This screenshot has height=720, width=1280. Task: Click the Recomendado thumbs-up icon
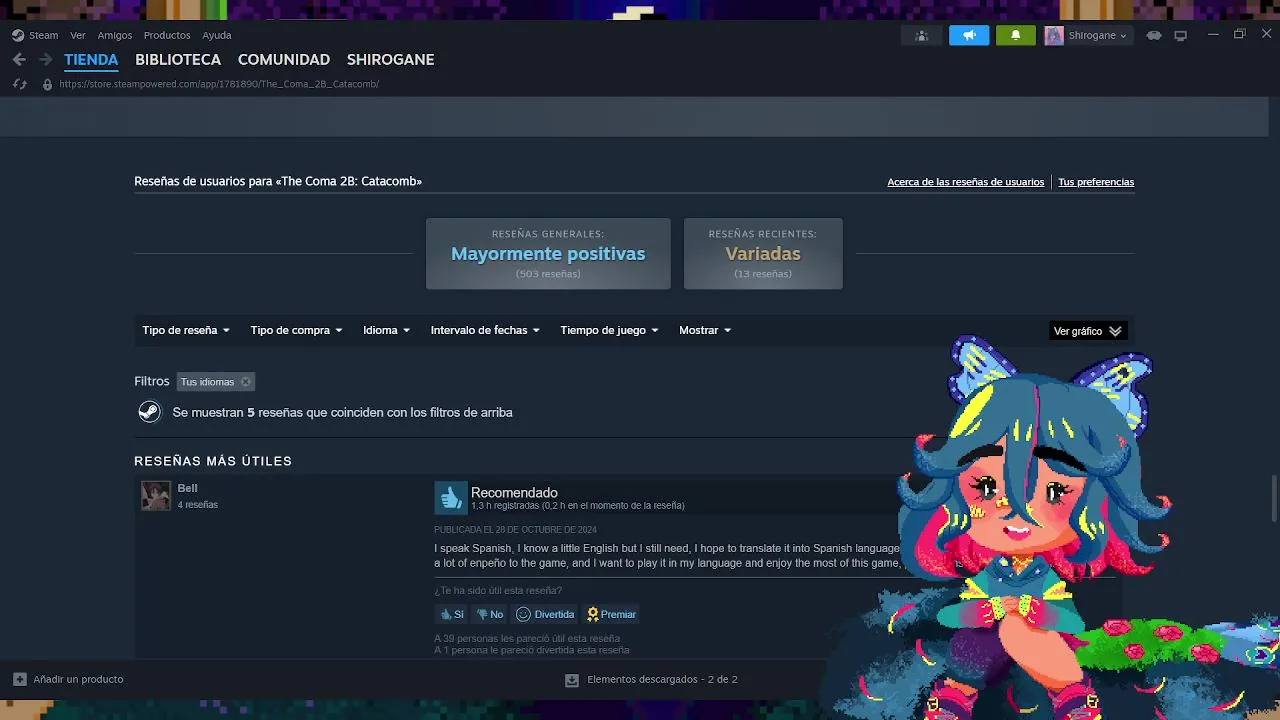point(451,497)
